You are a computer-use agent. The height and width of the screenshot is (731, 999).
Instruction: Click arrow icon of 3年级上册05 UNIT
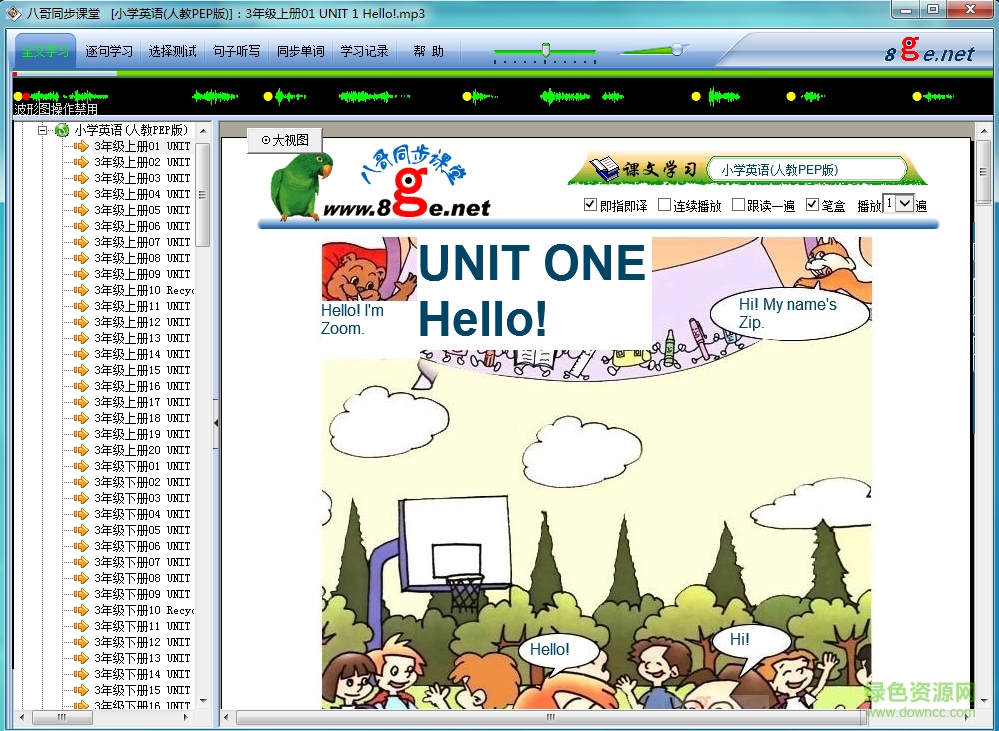click(x=81, y=210)
